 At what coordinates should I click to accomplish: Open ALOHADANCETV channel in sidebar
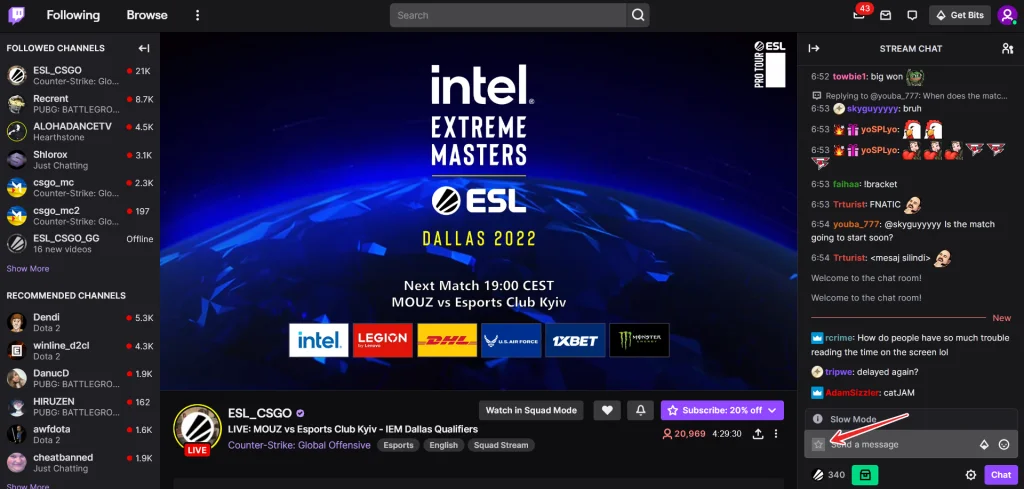pos(80,132)
